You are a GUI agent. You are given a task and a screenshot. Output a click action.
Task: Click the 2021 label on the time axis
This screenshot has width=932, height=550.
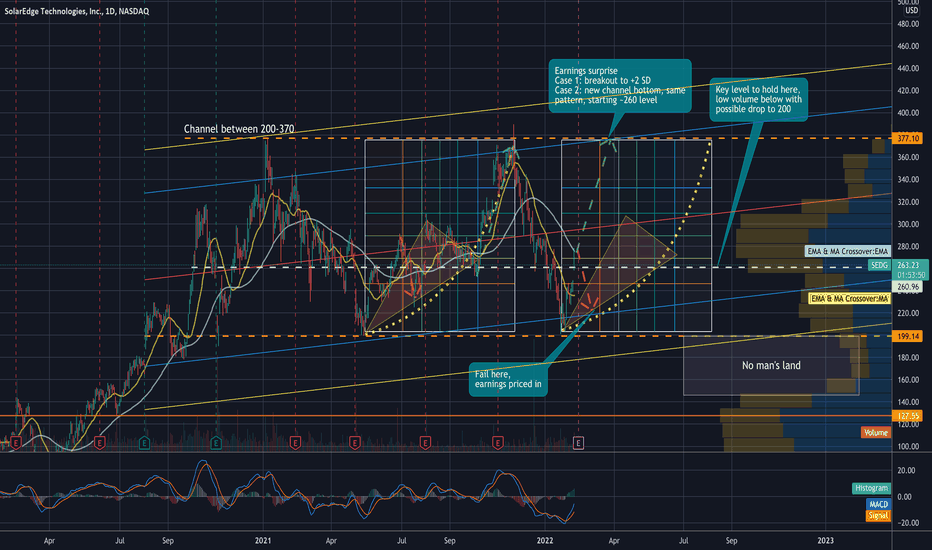(263, 540)
